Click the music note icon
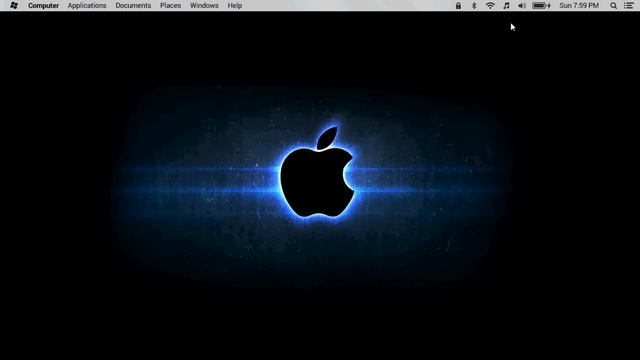 506,5
